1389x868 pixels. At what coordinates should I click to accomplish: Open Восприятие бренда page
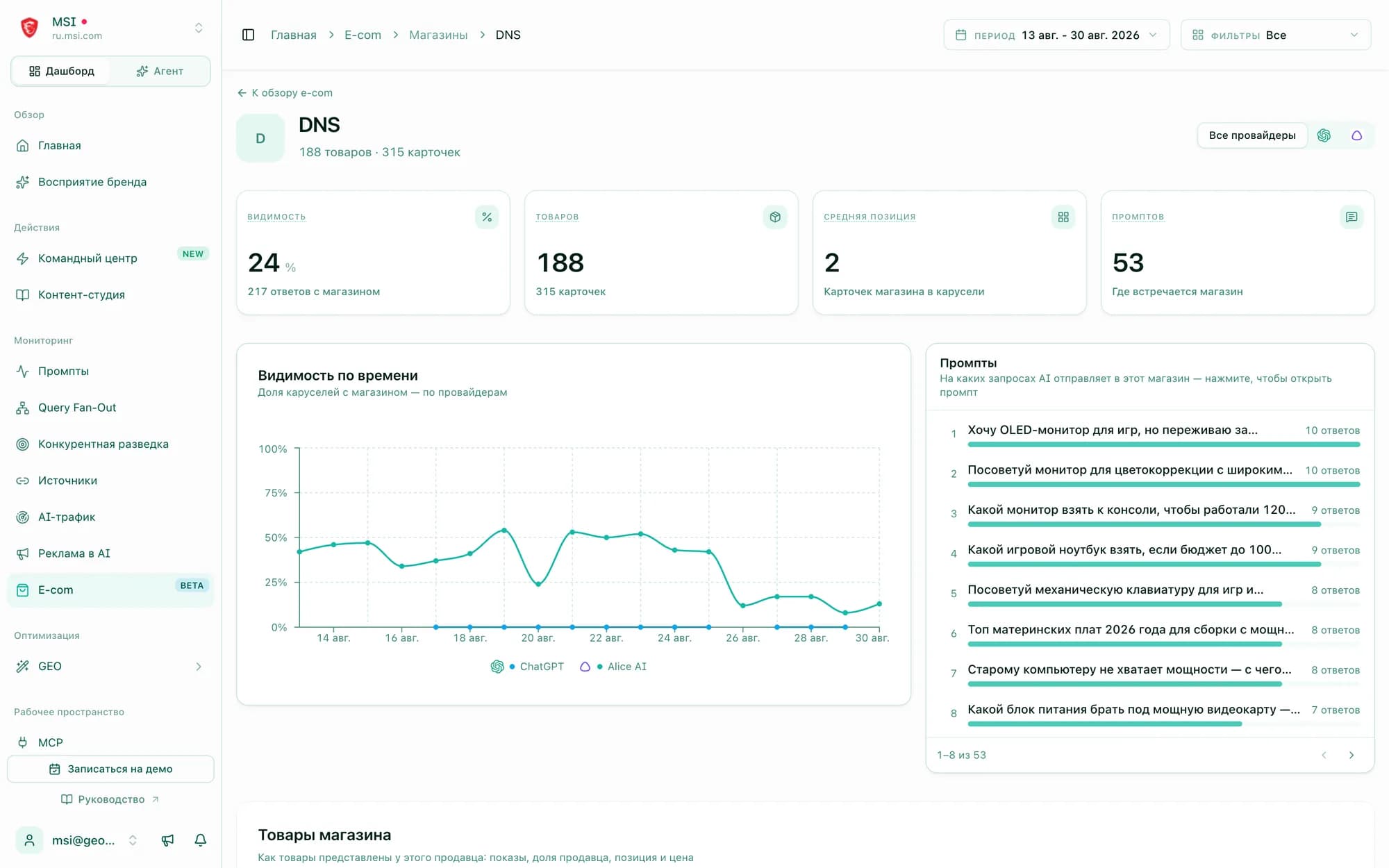(x=111, y=182)
